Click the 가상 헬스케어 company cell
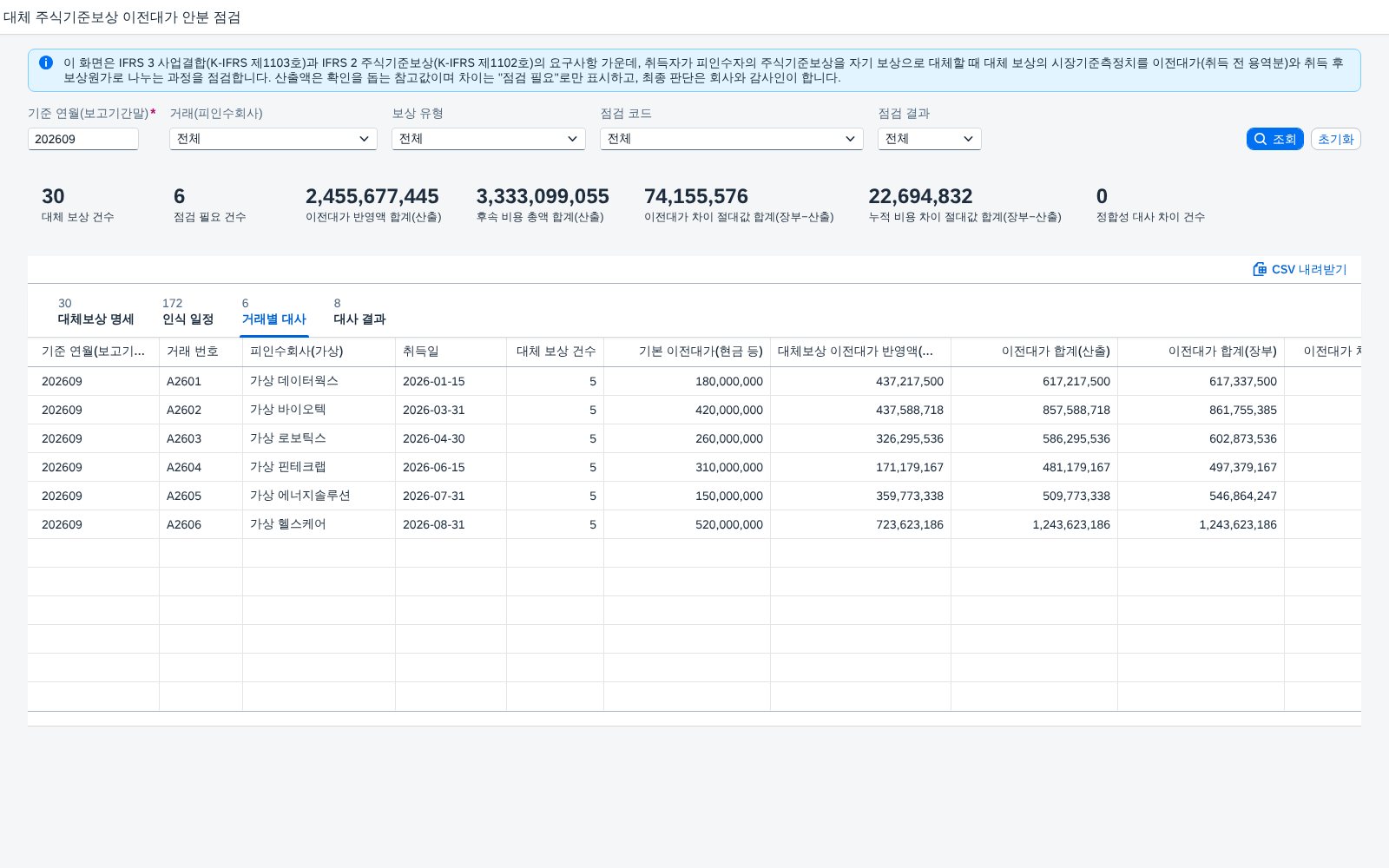This screenshot has height=868, width=1389. tap(319, 524)
